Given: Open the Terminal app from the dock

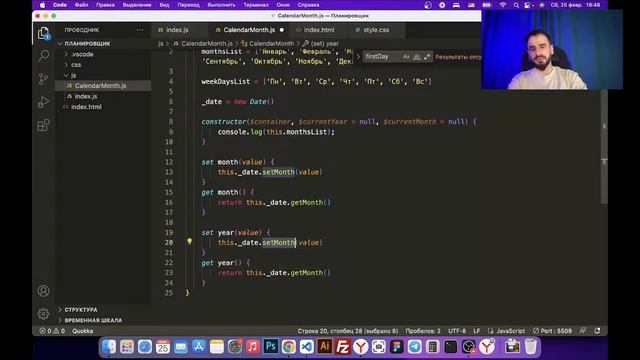Looking at the screenshot, I should 450,347.
